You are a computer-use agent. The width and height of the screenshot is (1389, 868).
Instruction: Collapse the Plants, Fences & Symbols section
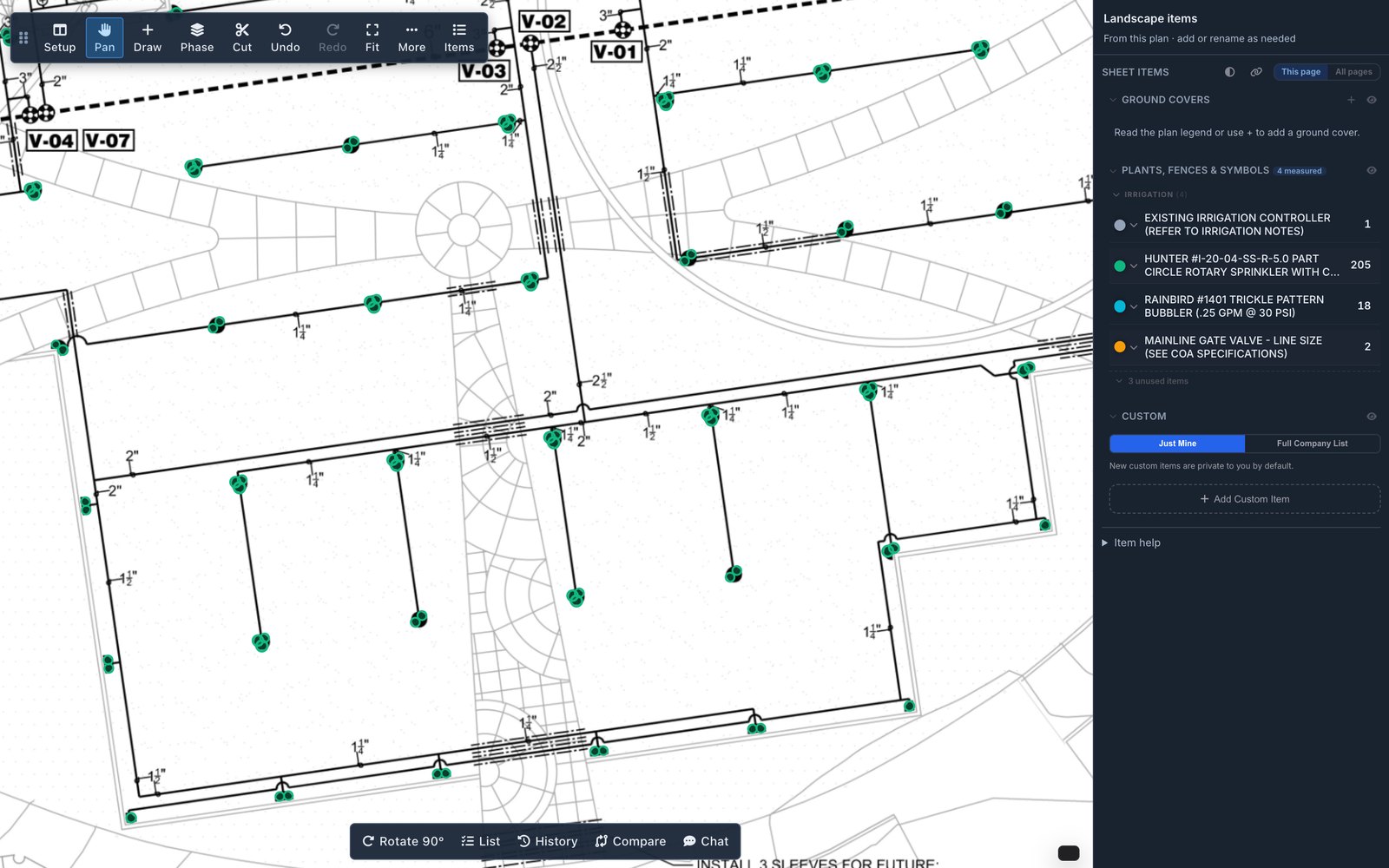pos(1113,170)
